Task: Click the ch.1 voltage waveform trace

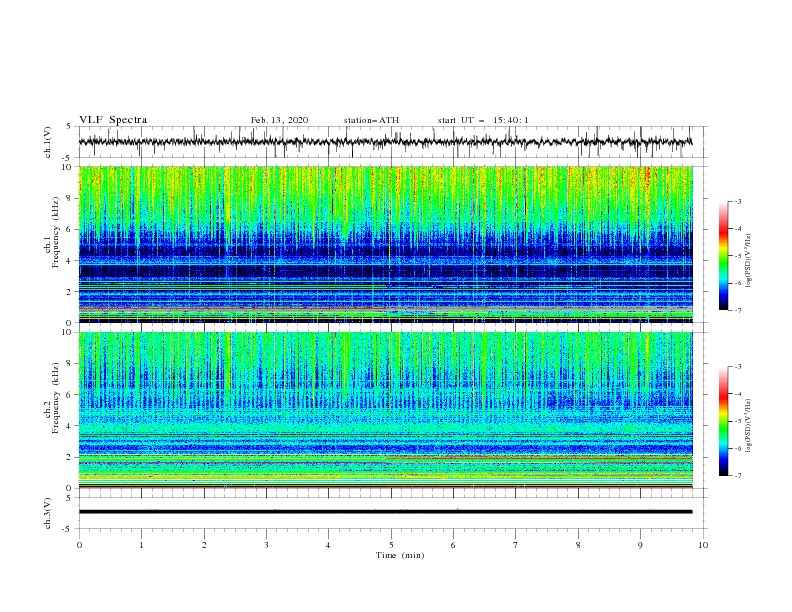Action: click(385, 142)
